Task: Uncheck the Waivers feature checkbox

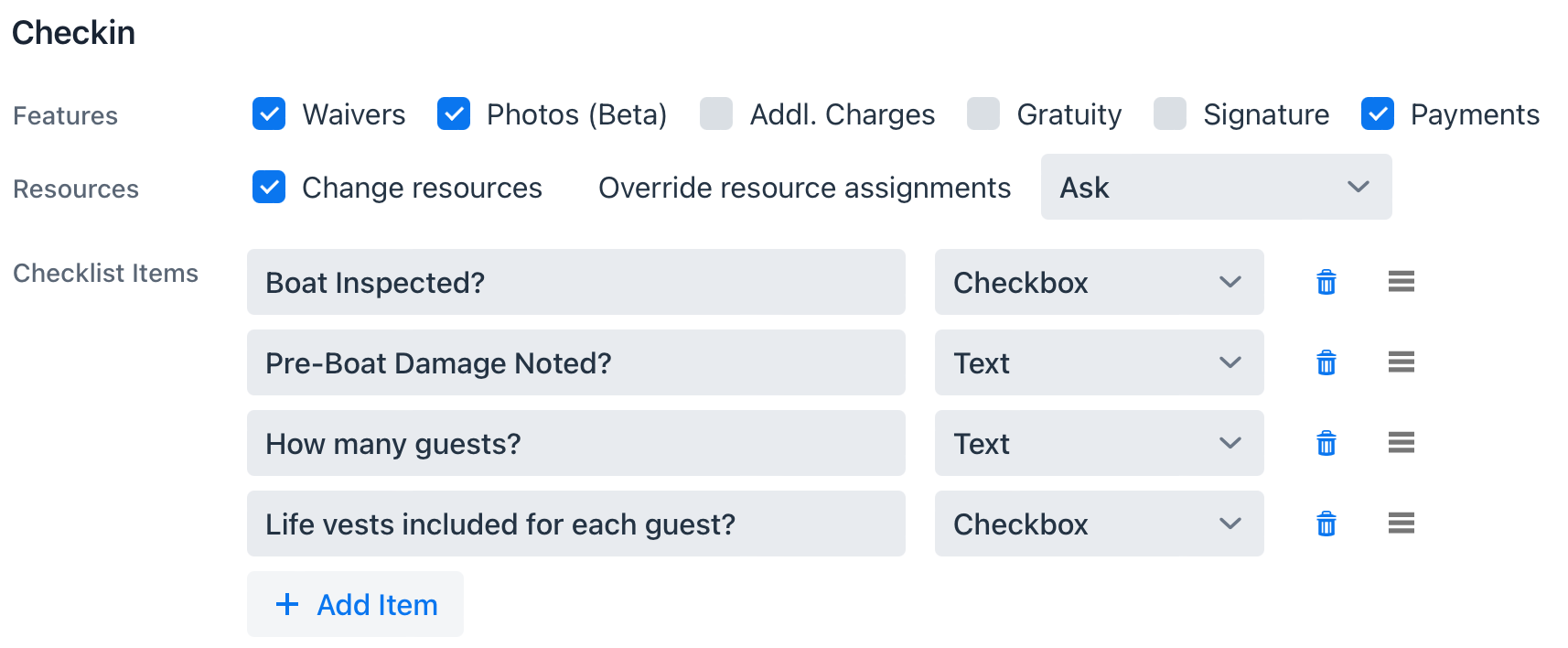Action: tap(269, 114)
